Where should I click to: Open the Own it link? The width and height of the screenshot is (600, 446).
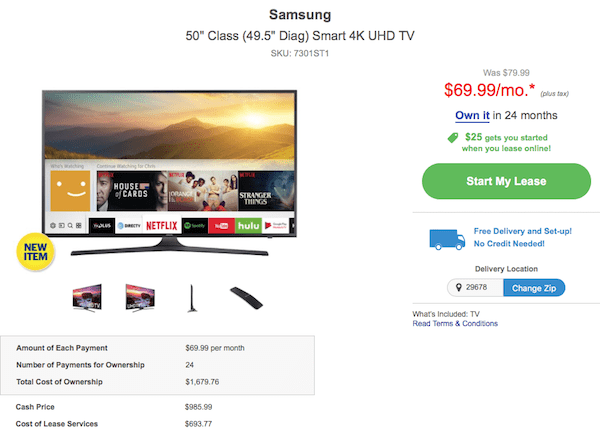pos(473,115)
